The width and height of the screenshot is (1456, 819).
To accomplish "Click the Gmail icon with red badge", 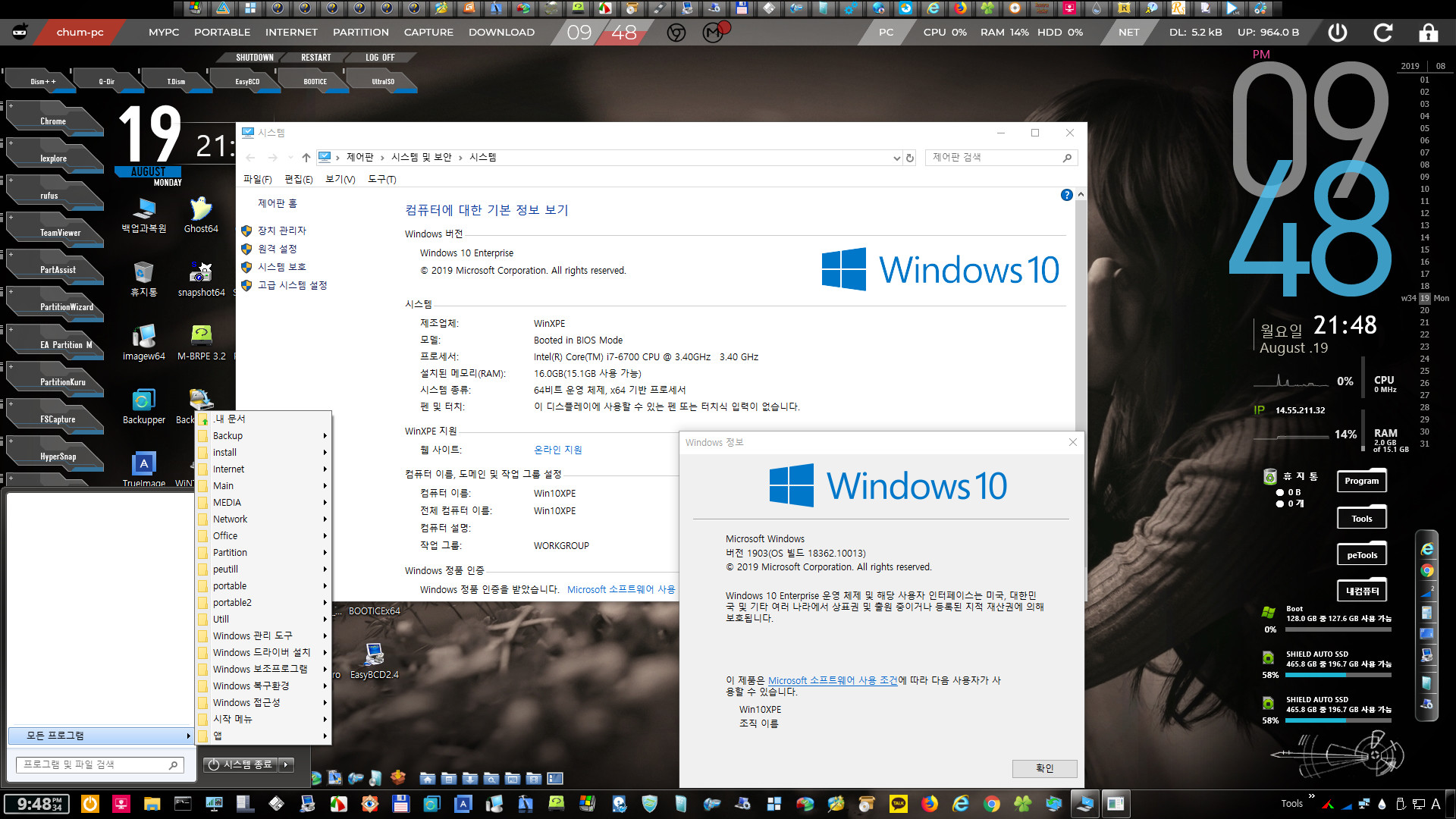I will tap(714, 32).
